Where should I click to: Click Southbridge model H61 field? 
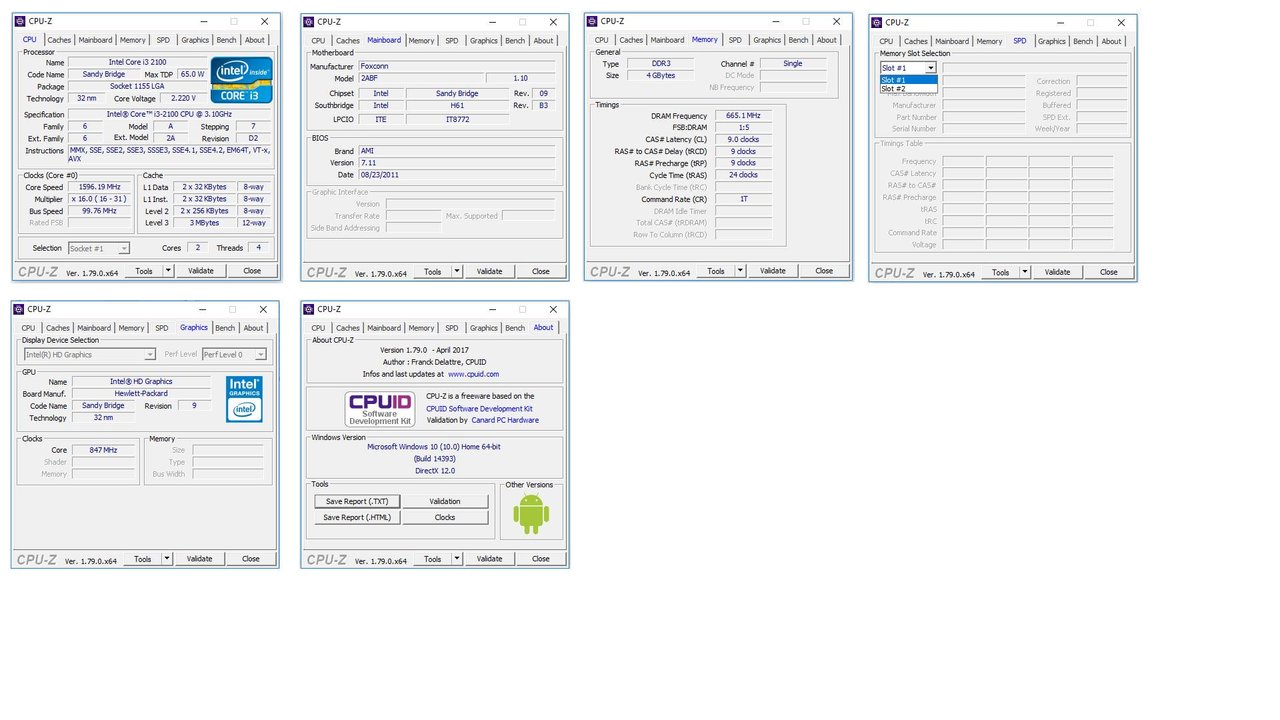click(457, 105)
